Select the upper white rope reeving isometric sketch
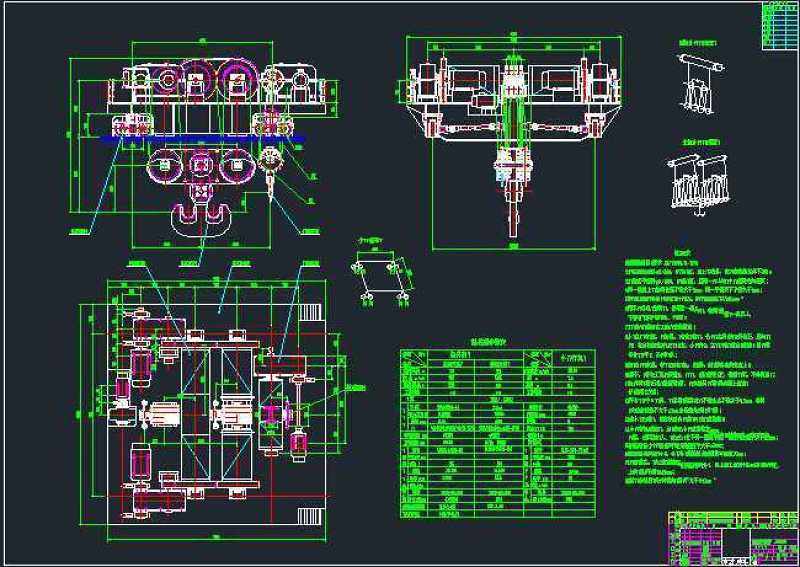 tap(699, 81)
